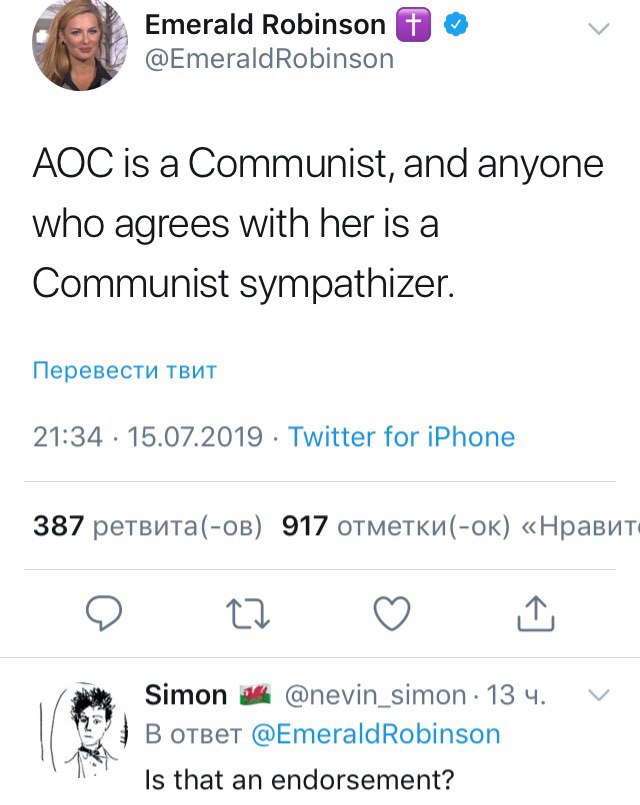Click the purple cross emoji icon

tap(414, 25)
